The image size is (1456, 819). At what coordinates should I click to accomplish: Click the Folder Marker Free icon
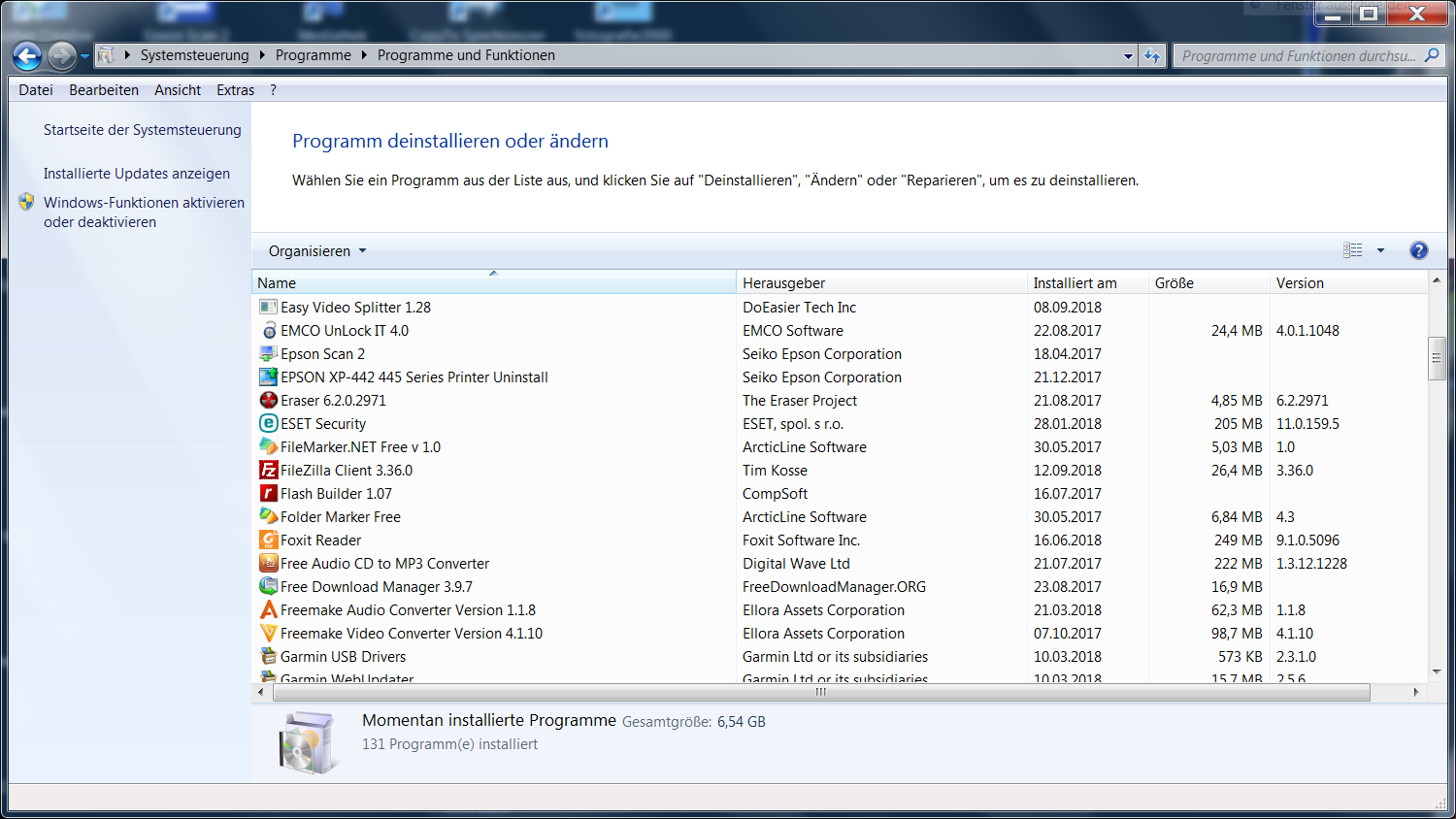(x=269, y=516)
